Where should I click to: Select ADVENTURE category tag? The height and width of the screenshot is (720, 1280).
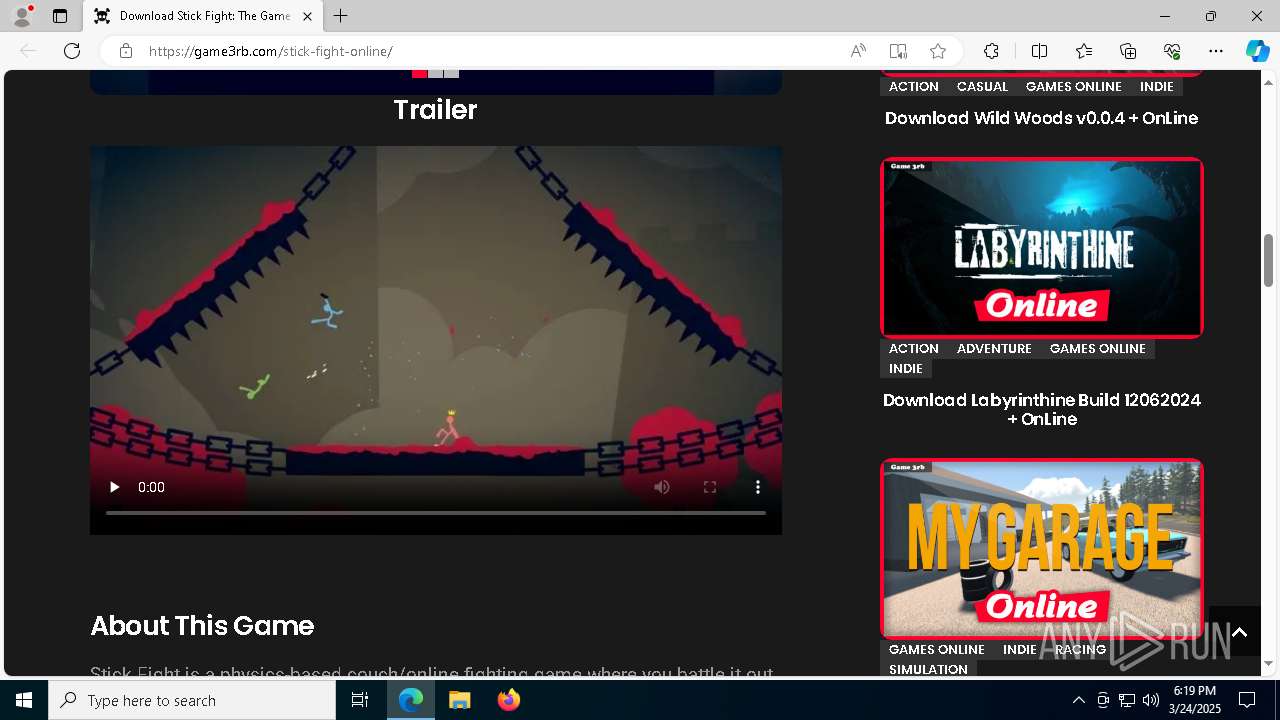(994, 349)
